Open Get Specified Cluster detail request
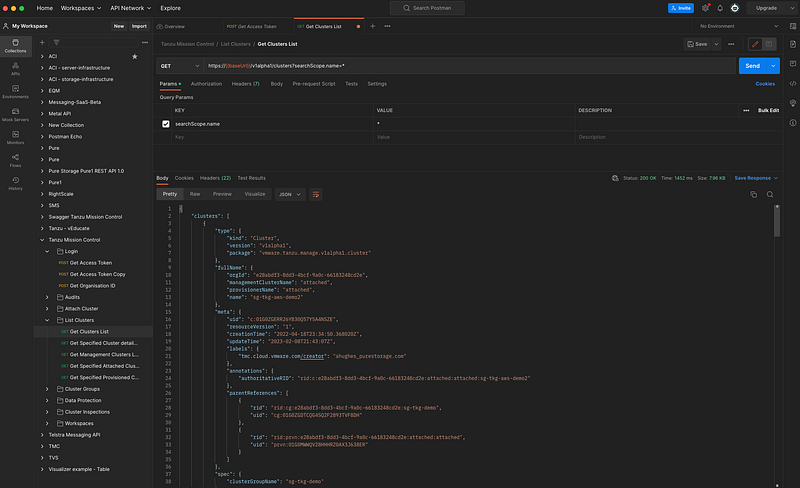The width and height of the screenshot is (800, 488). point(104,343)
